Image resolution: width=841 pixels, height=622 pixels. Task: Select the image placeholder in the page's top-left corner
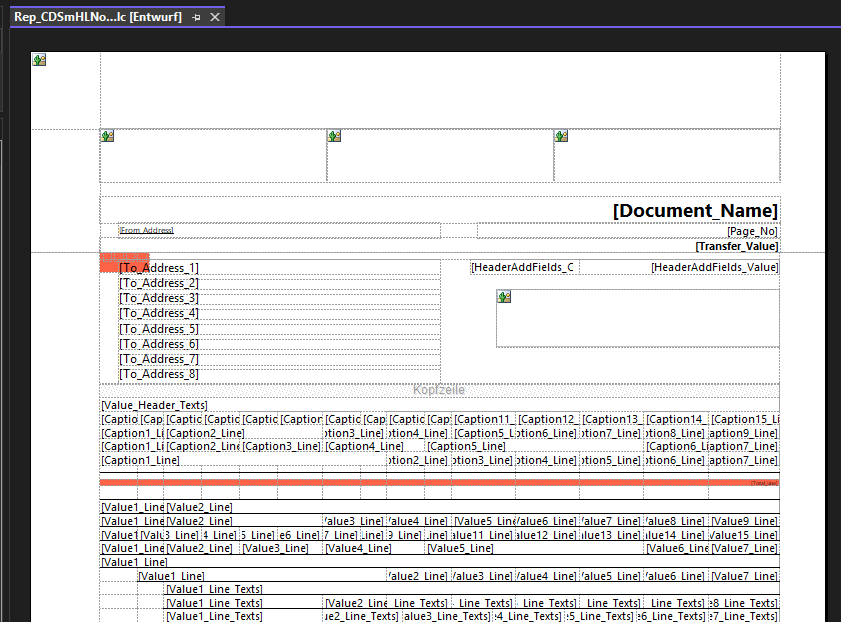39,60
